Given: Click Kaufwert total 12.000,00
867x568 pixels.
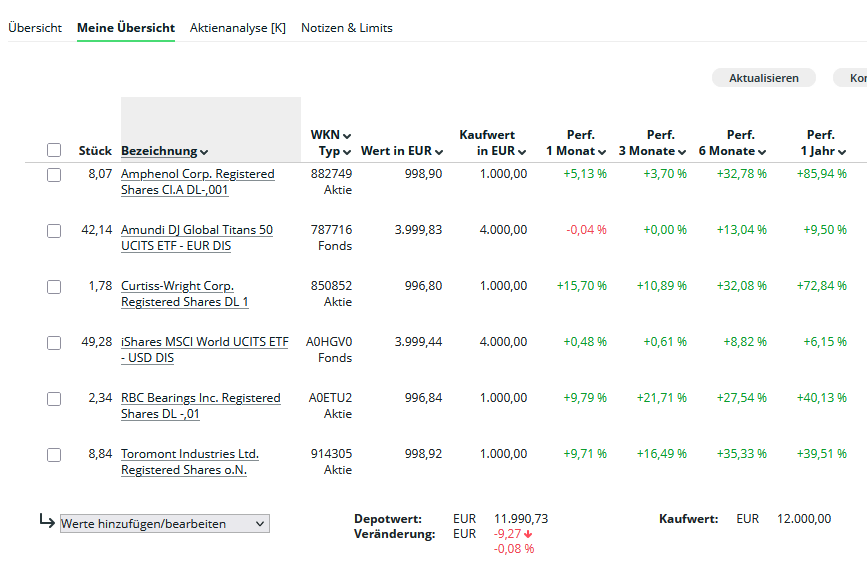Looking at the screenshot, I should (804, 519).
